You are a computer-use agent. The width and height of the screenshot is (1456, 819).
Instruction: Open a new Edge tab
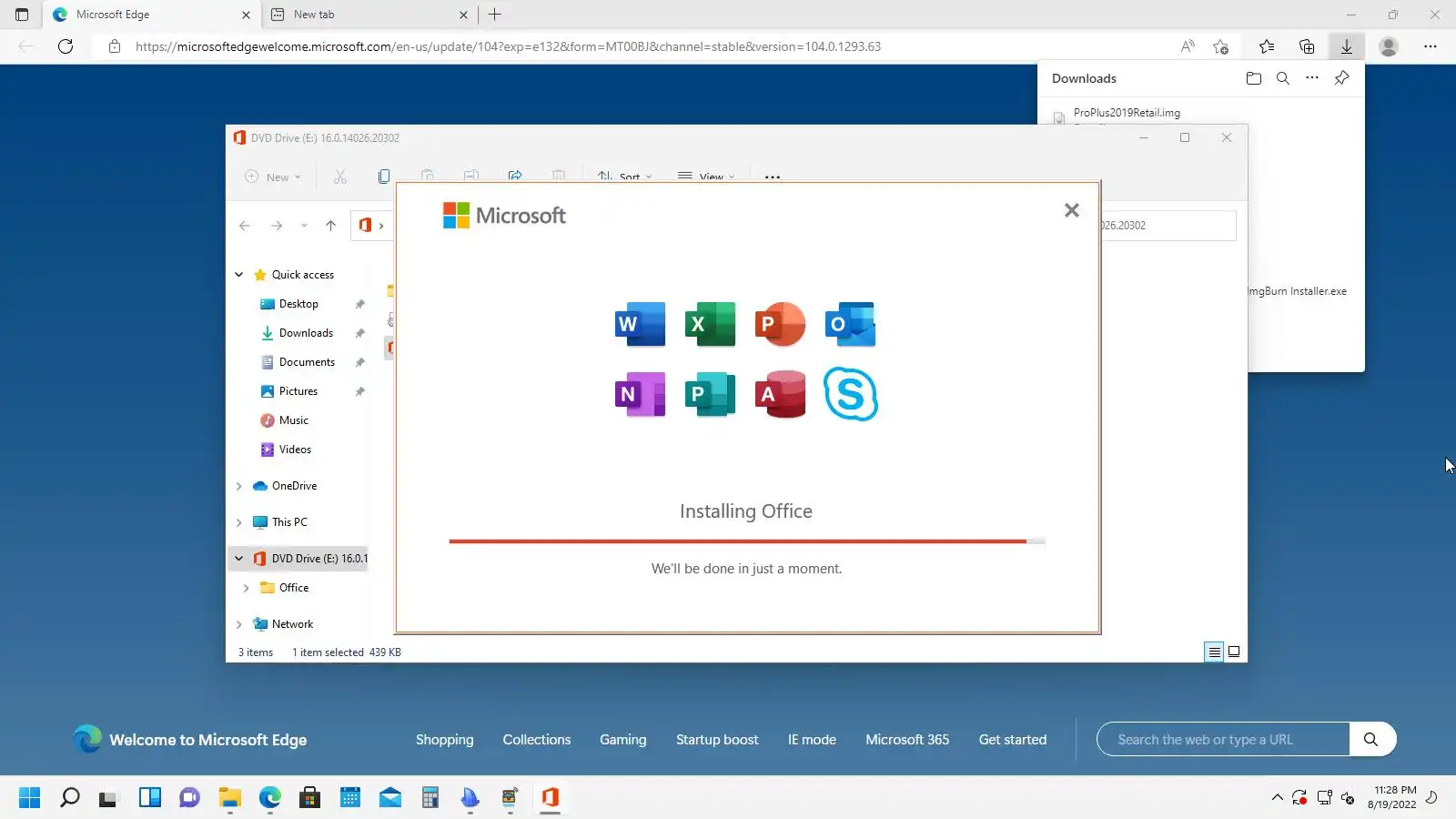point(495,15)
